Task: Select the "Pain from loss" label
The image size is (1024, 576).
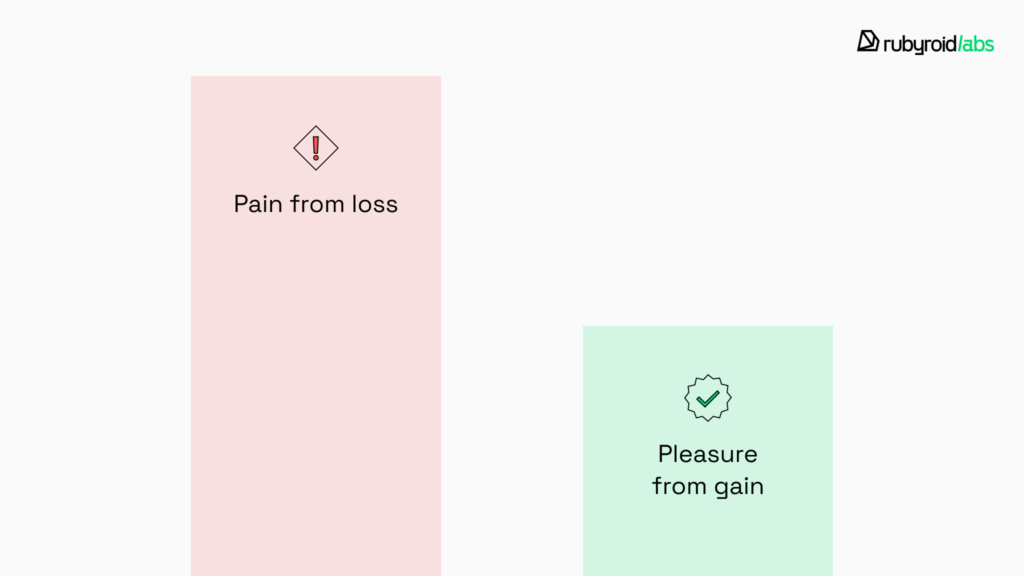Action: coord(316,204)
